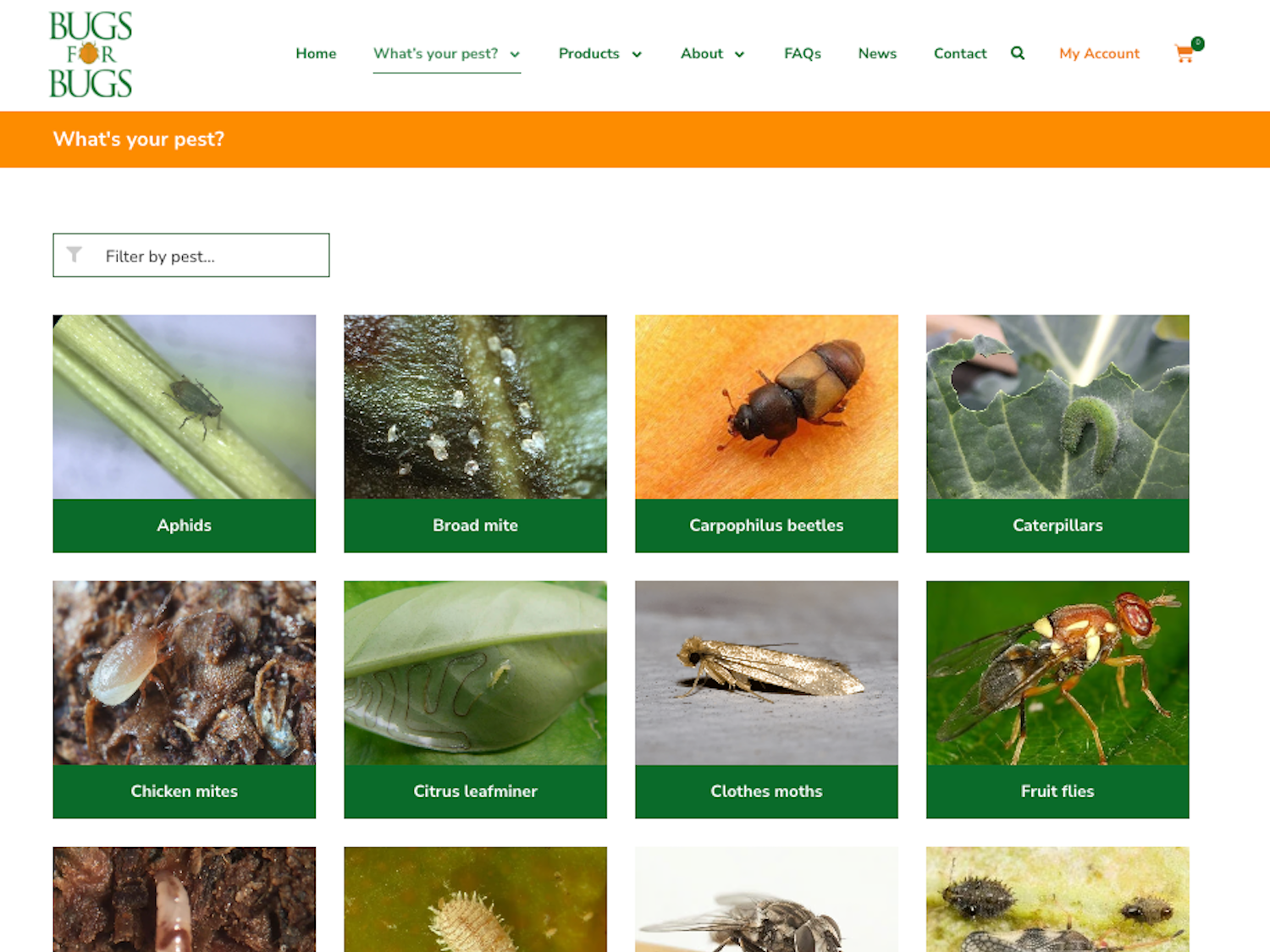
Task: Select the Broad mite label
Action: [475, 526]
